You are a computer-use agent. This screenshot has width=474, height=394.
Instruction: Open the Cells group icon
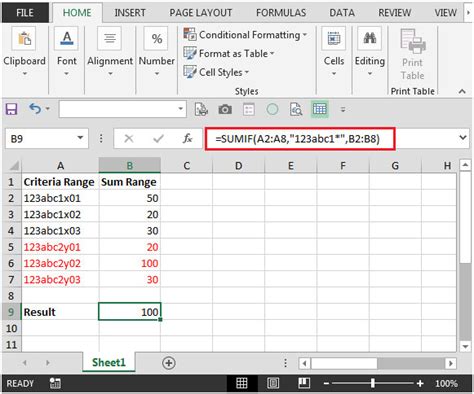point(334,39)
